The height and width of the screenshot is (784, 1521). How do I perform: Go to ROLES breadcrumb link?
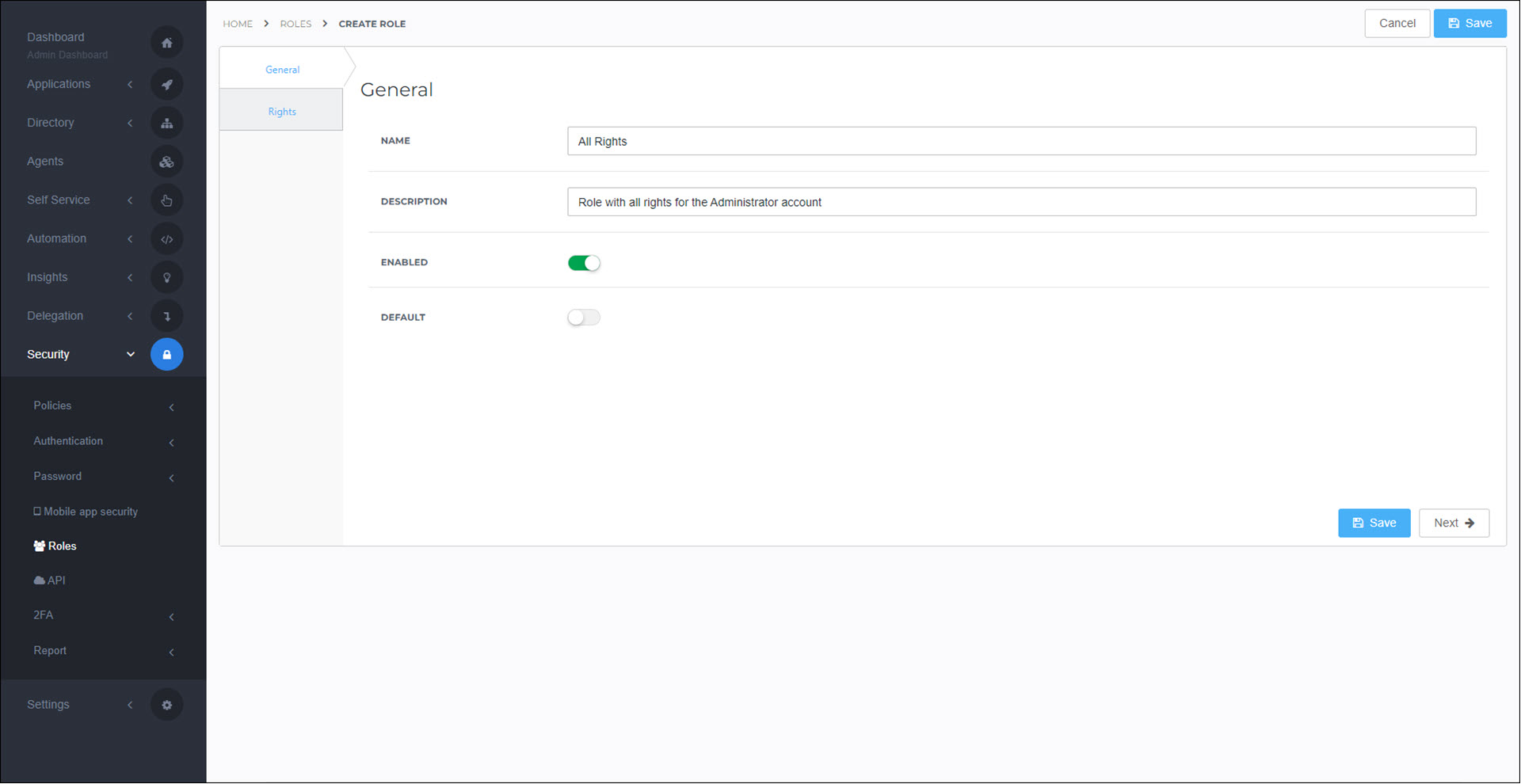pos(295,24)
